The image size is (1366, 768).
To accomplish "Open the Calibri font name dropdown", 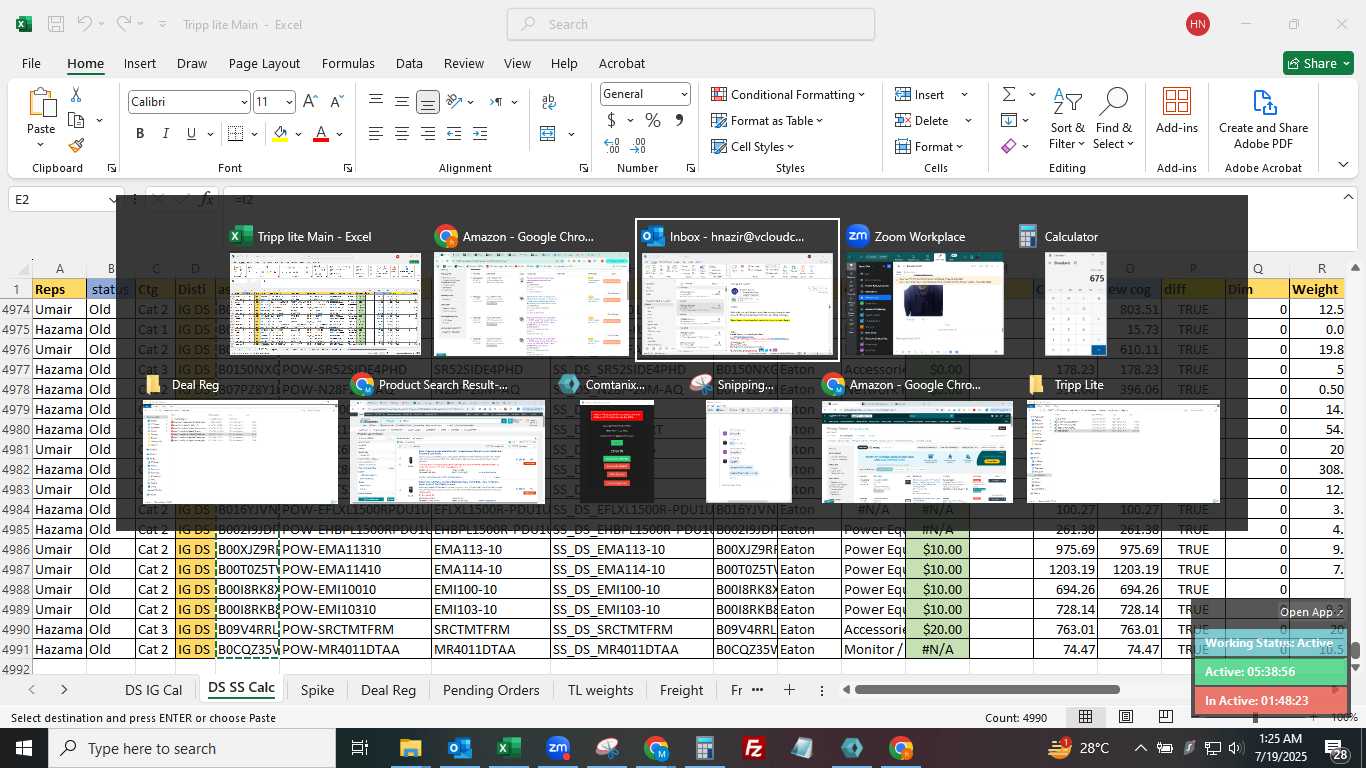I will click(243, 102).
